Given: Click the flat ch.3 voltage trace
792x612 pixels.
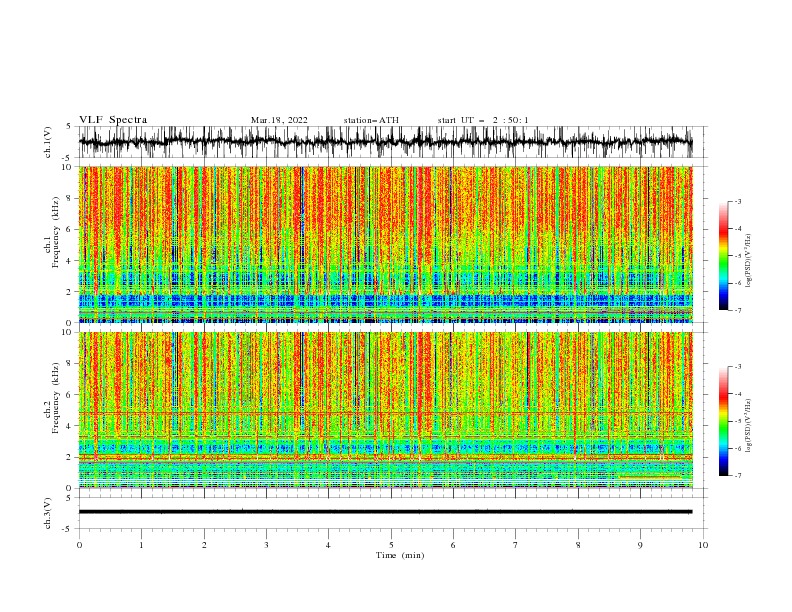Looking at the screenshot, I should click(386, 512).
